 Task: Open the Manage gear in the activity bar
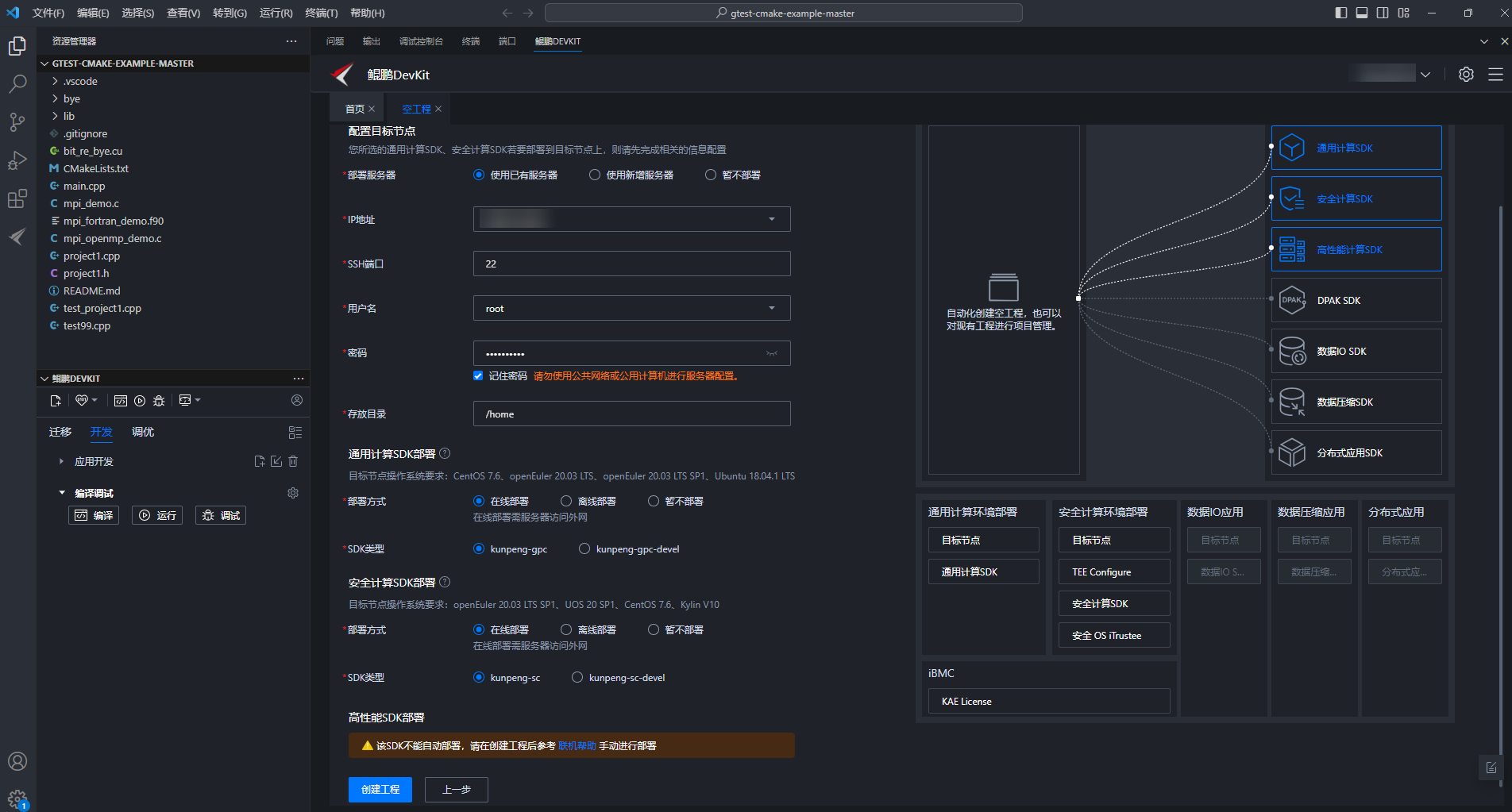[17, 799]
